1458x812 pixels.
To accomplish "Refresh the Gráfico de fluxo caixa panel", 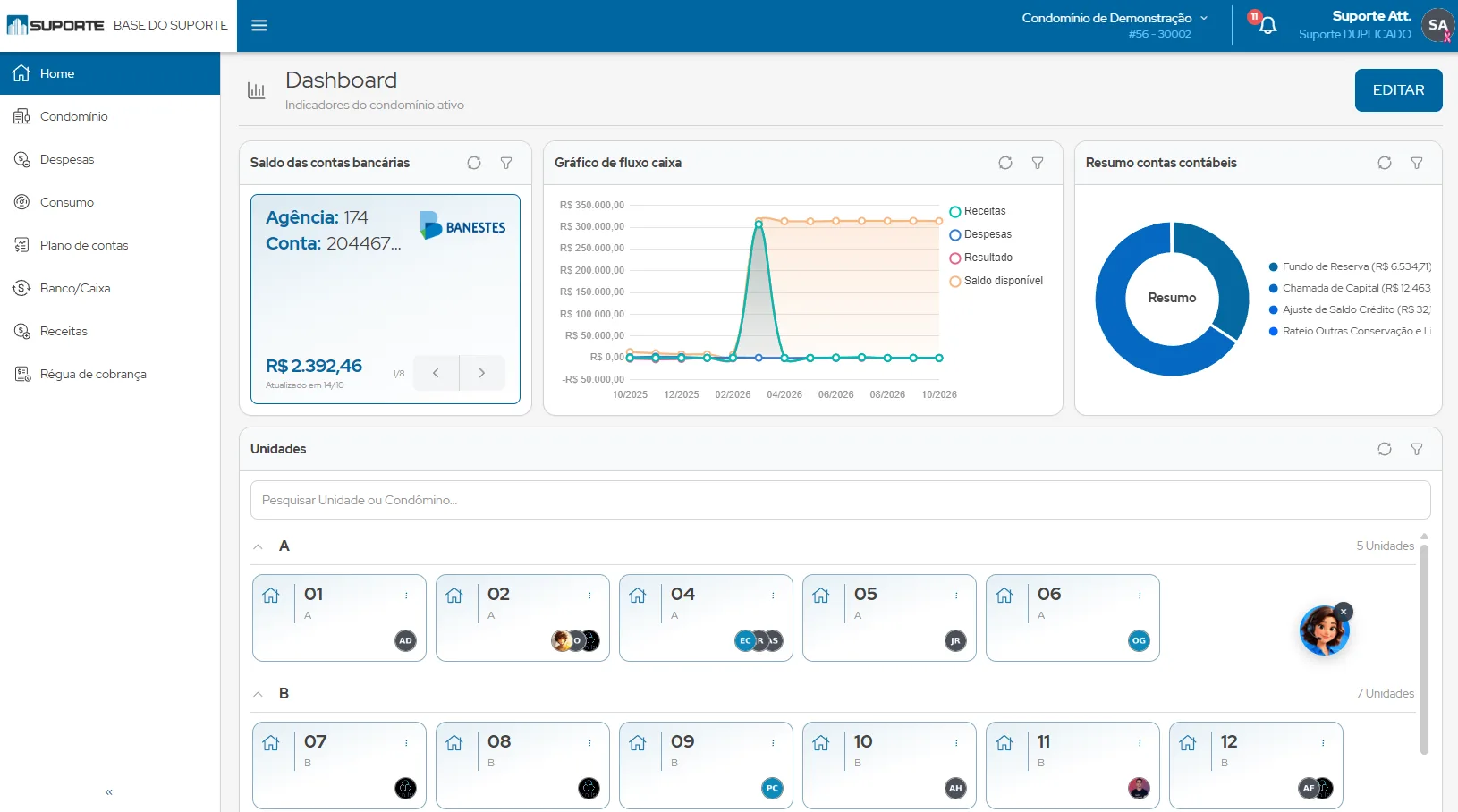I will pyautogui.click(x=1005, y=163).
